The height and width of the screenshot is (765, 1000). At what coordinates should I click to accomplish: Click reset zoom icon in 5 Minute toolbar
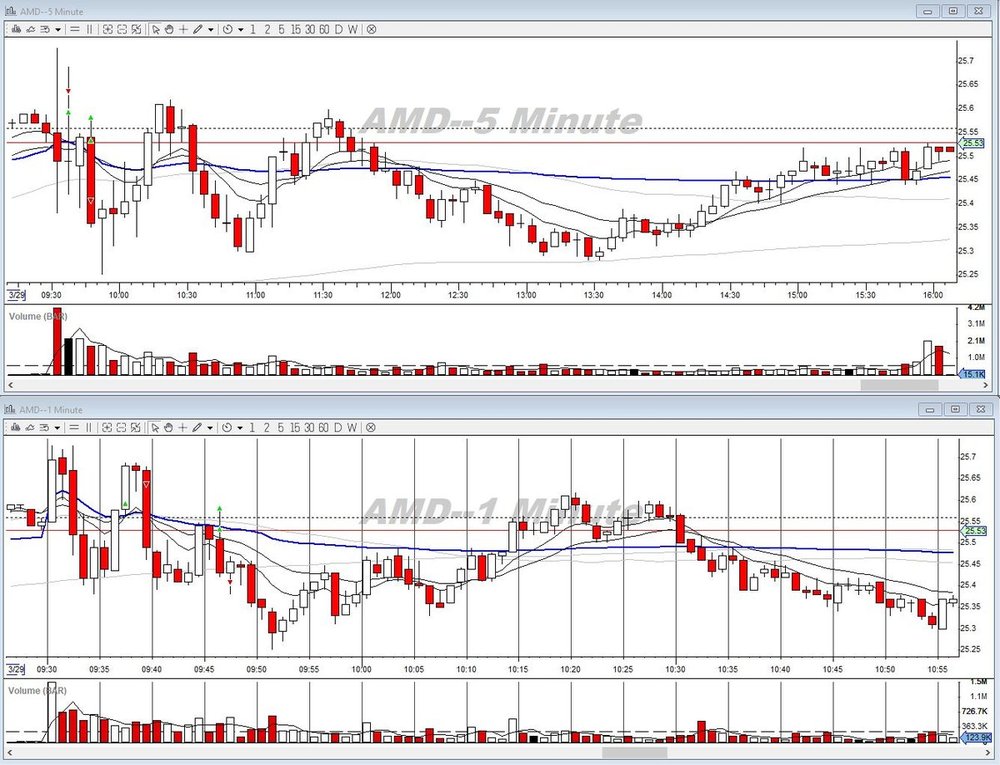136,29
